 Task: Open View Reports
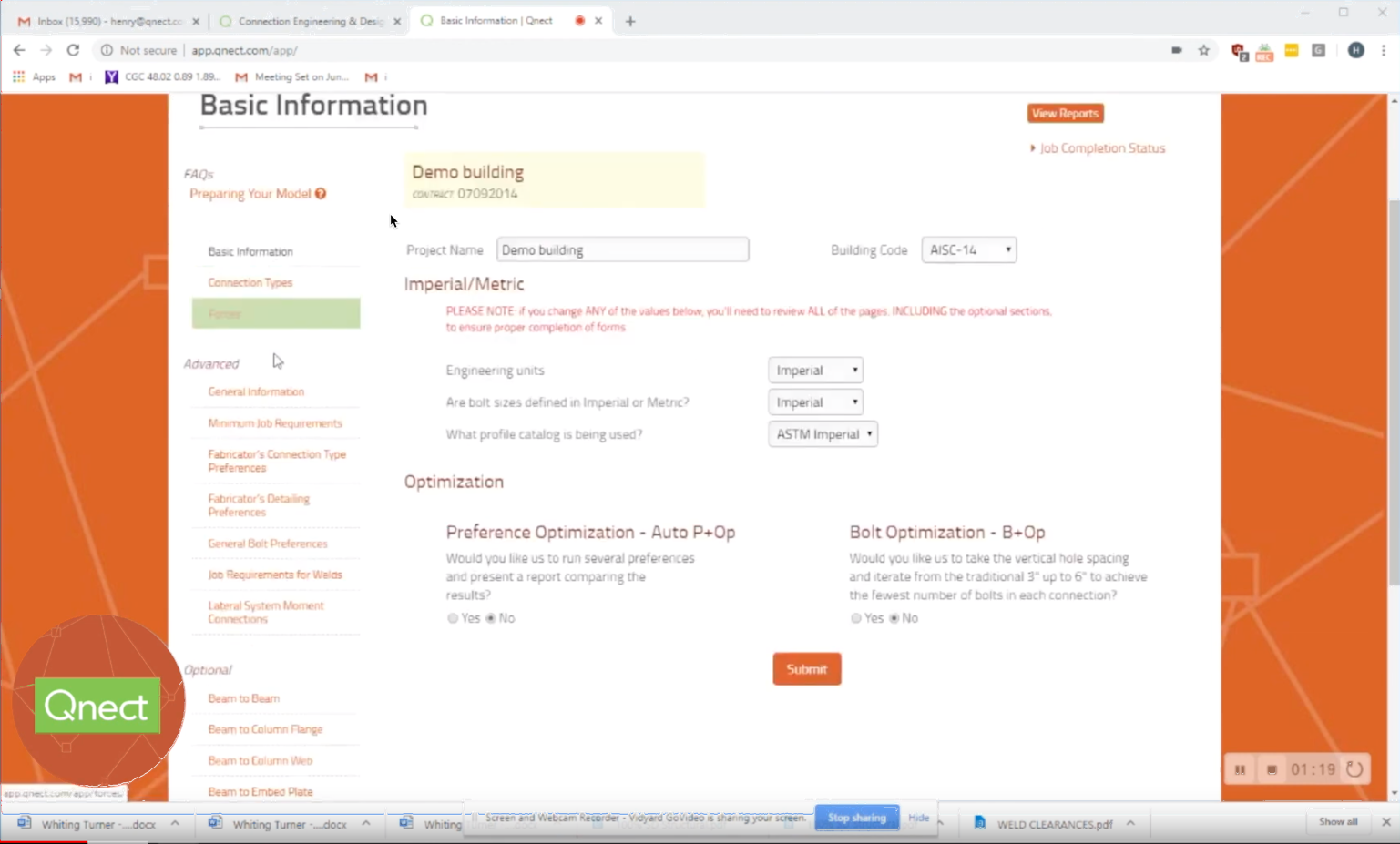click(x=1065, y=113)
